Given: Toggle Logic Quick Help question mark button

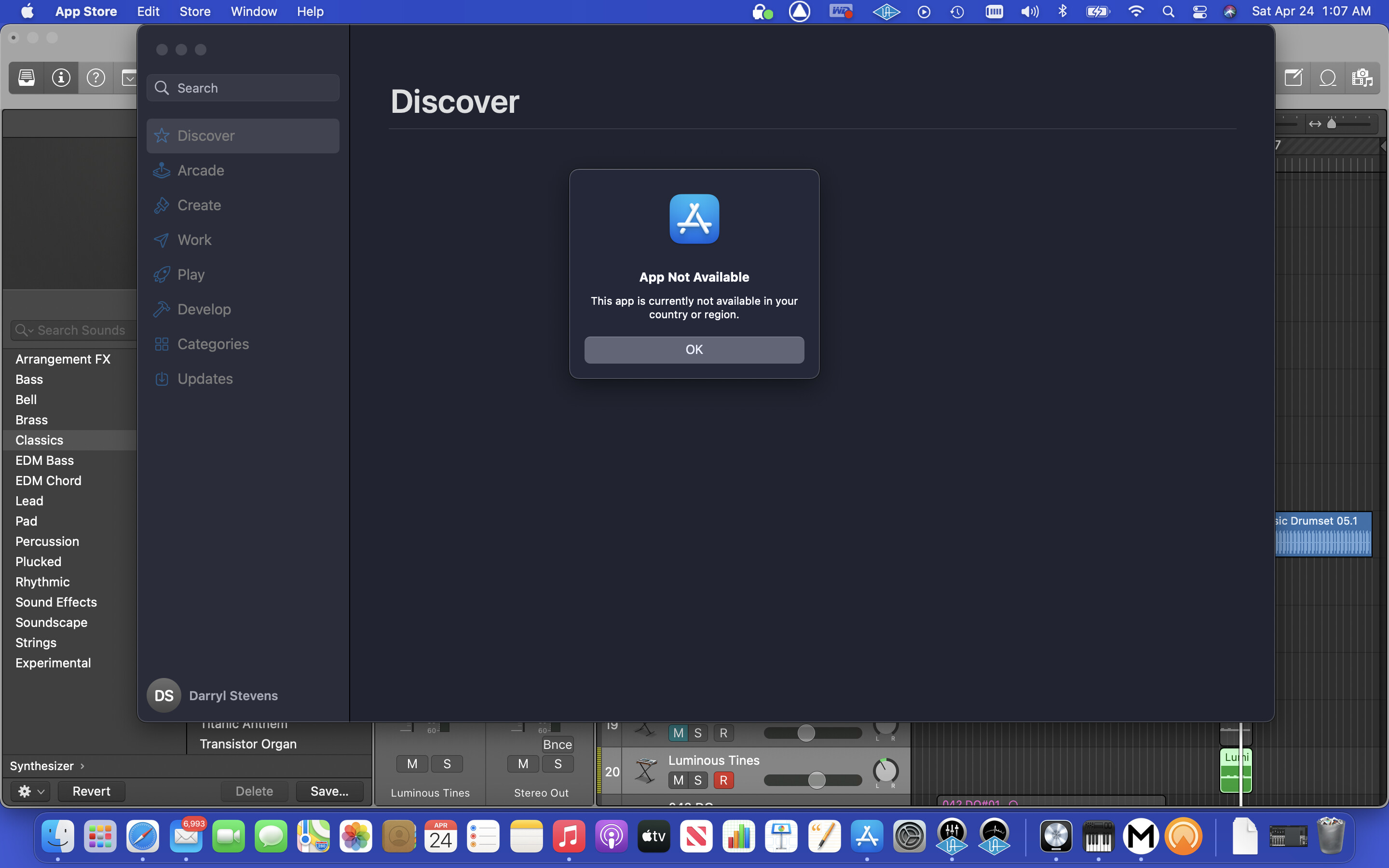Looking at the screenshot, I should point(95,78).
